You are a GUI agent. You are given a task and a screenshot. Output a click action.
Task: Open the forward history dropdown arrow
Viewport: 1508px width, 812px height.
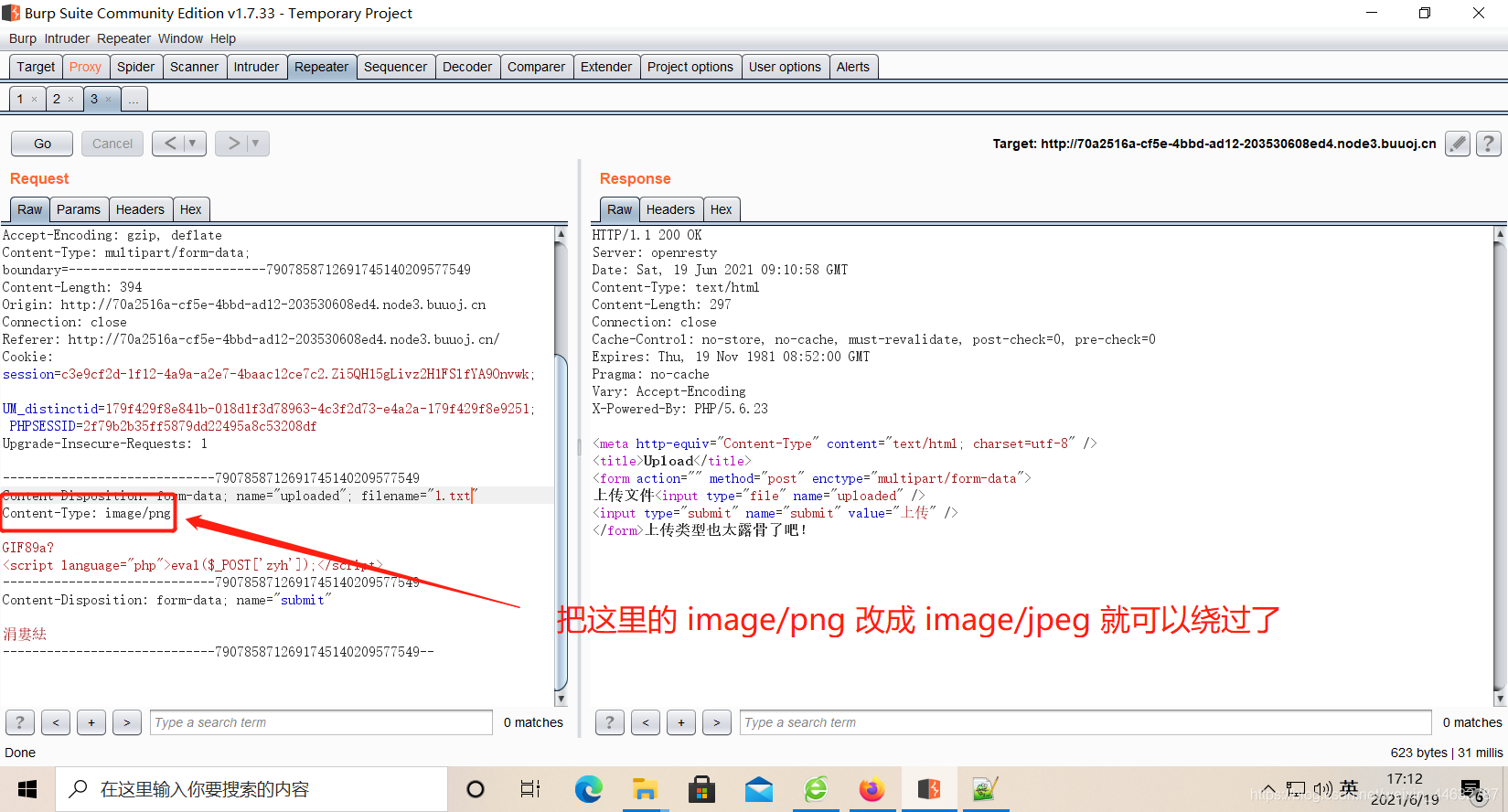(256, 144)
